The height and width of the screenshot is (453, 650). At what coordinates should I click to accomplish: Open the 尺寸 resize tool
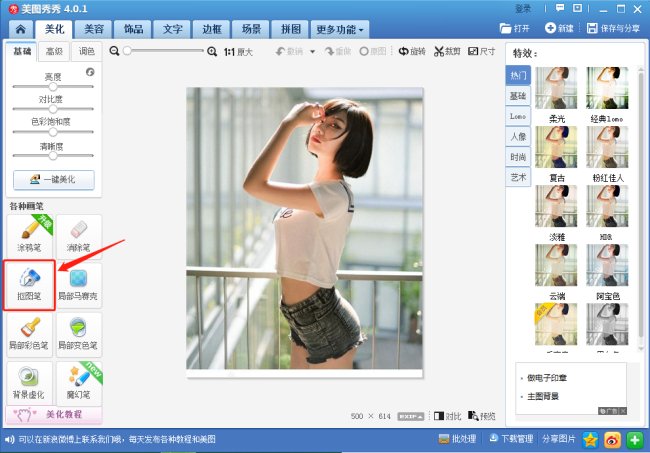pyautogui.click(x=481, y=51)
